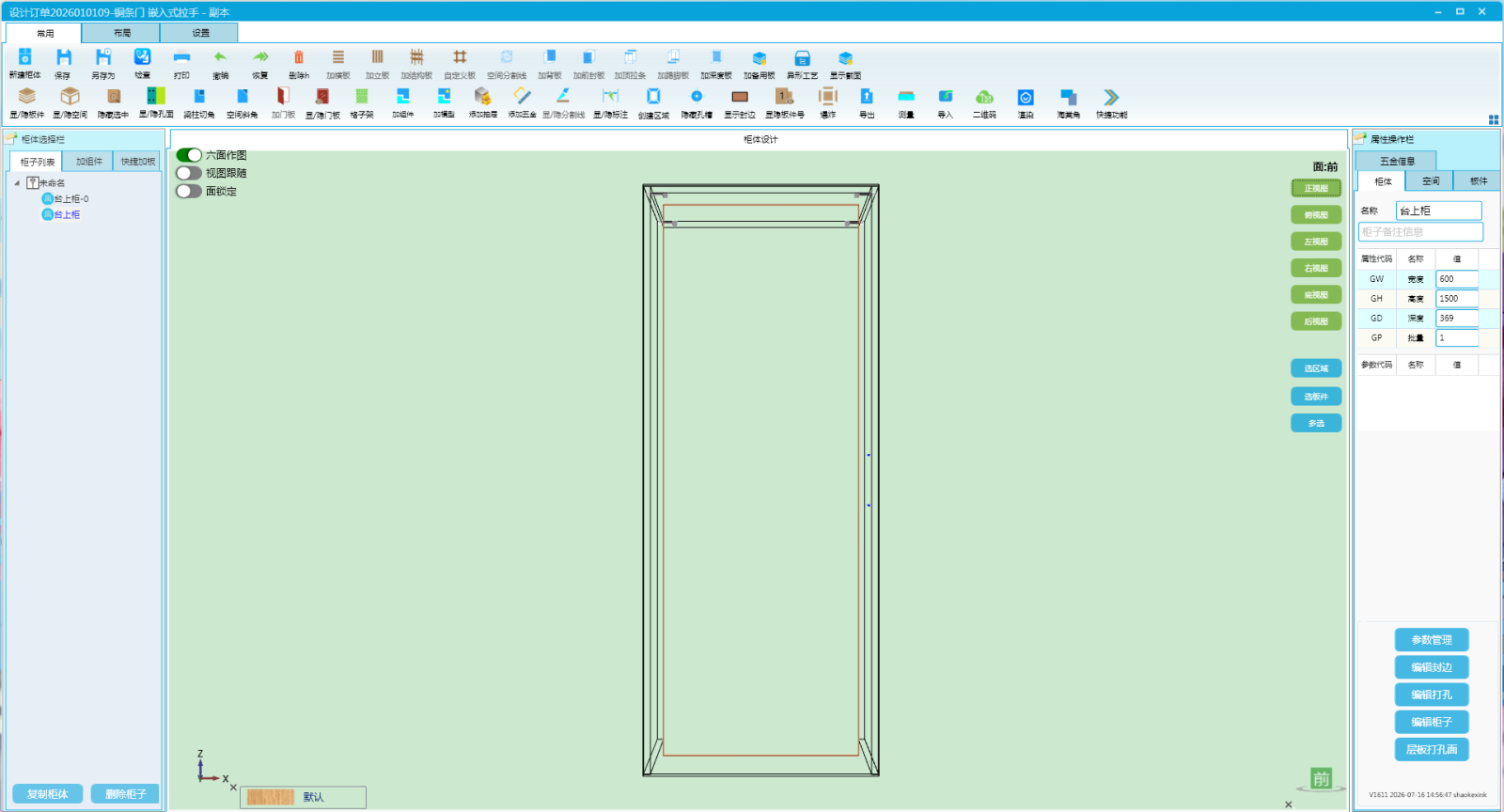1504x812 pixels.
Task: Click the 测量 measure icon
Action: click(906, 96)
